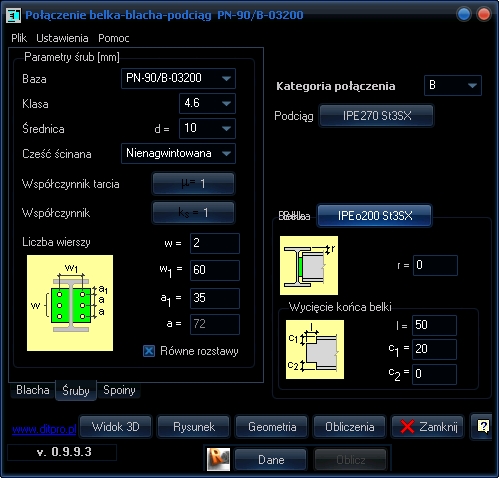The height and width of the screenshot is (478, 499).
Task: Switch to the Blacha tab
Action: 33,390
